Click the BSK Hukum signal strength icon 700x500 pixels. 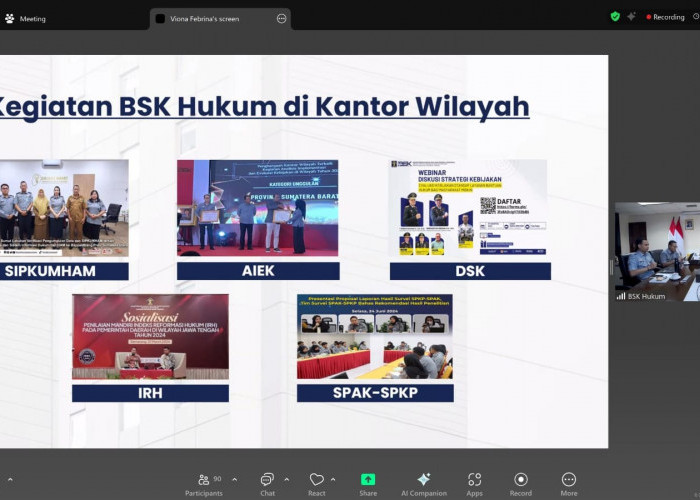coord(621,296)
